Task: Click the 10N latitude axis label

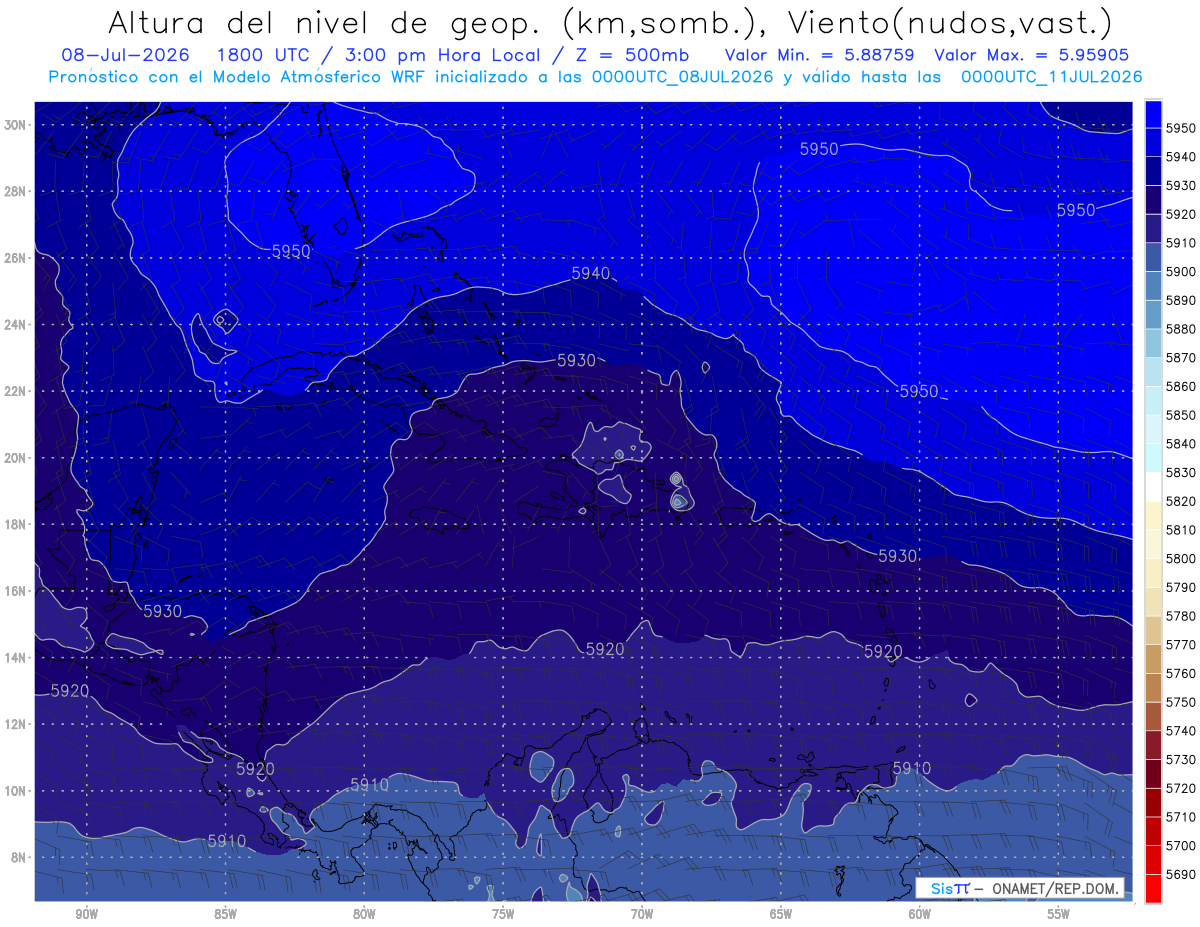Action: 17,791
